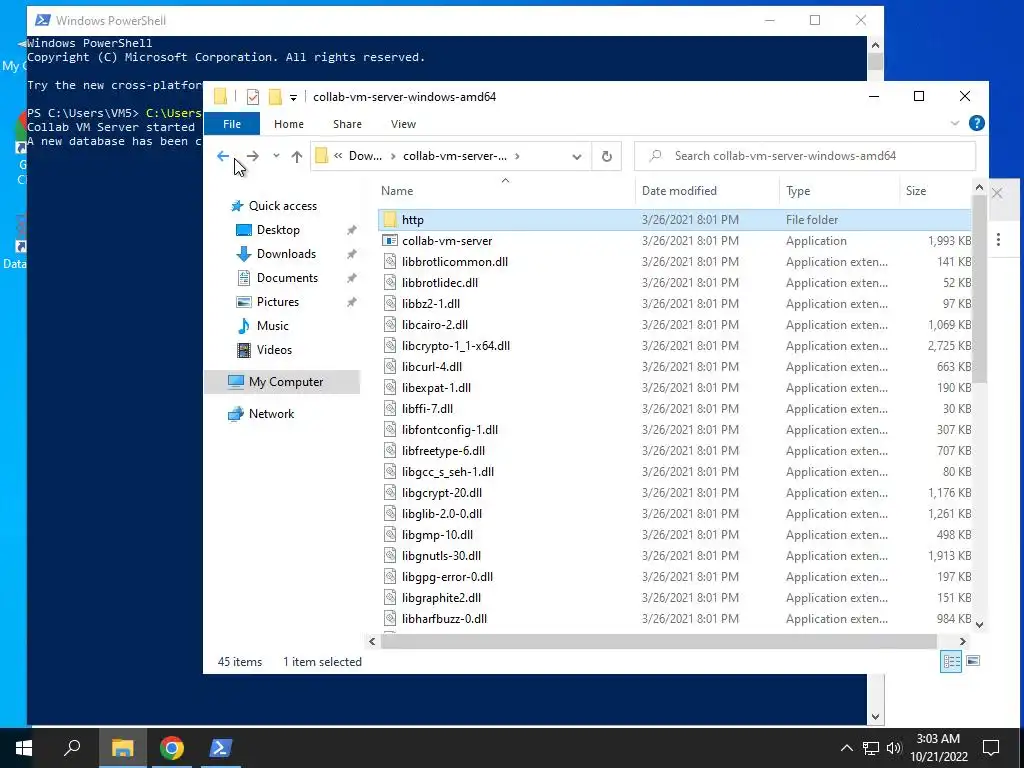Sort by the Name column header
Screen dimensions: 1024x768
click(x=506, y=191)
